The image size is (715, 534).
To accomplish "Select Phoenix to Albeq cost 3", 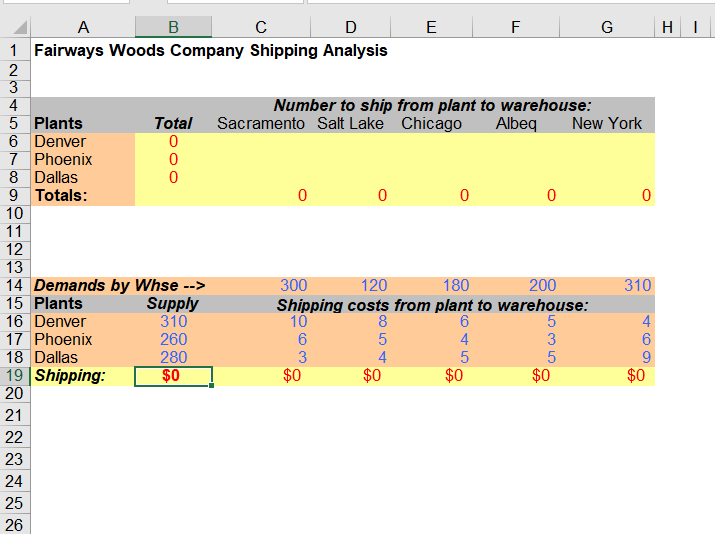I will (516, 339).
